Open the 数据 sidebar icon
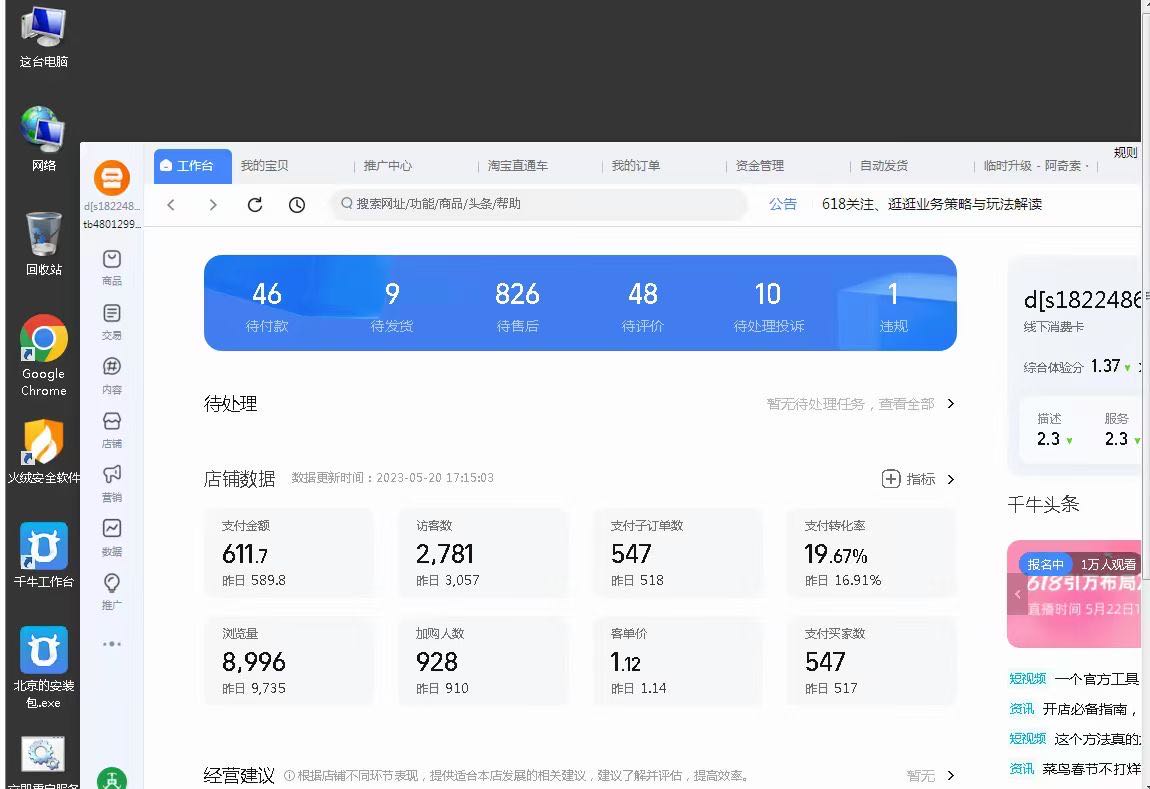The width and height of the screenshot is (1150, 789). click(111, 537)
